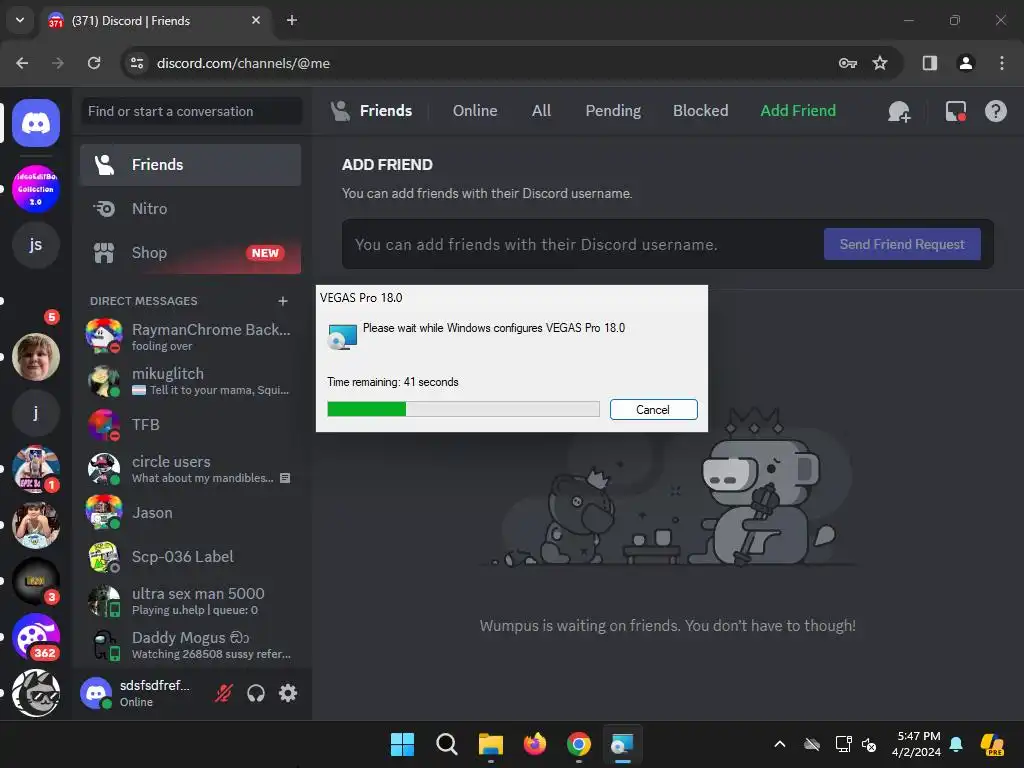Open Chrome tab search dropdown arrow
The height and width of the screenshot is (768, 1024).
coord(20,20)
